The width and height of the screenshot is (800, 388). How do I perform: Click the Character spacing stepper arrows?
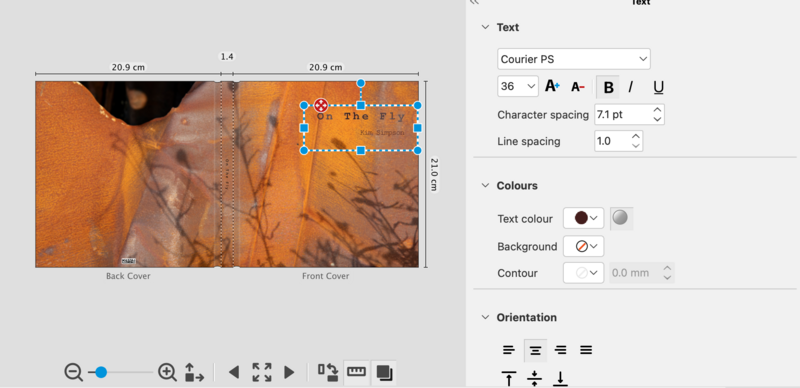pyautogui.click(x=657, y=115)
